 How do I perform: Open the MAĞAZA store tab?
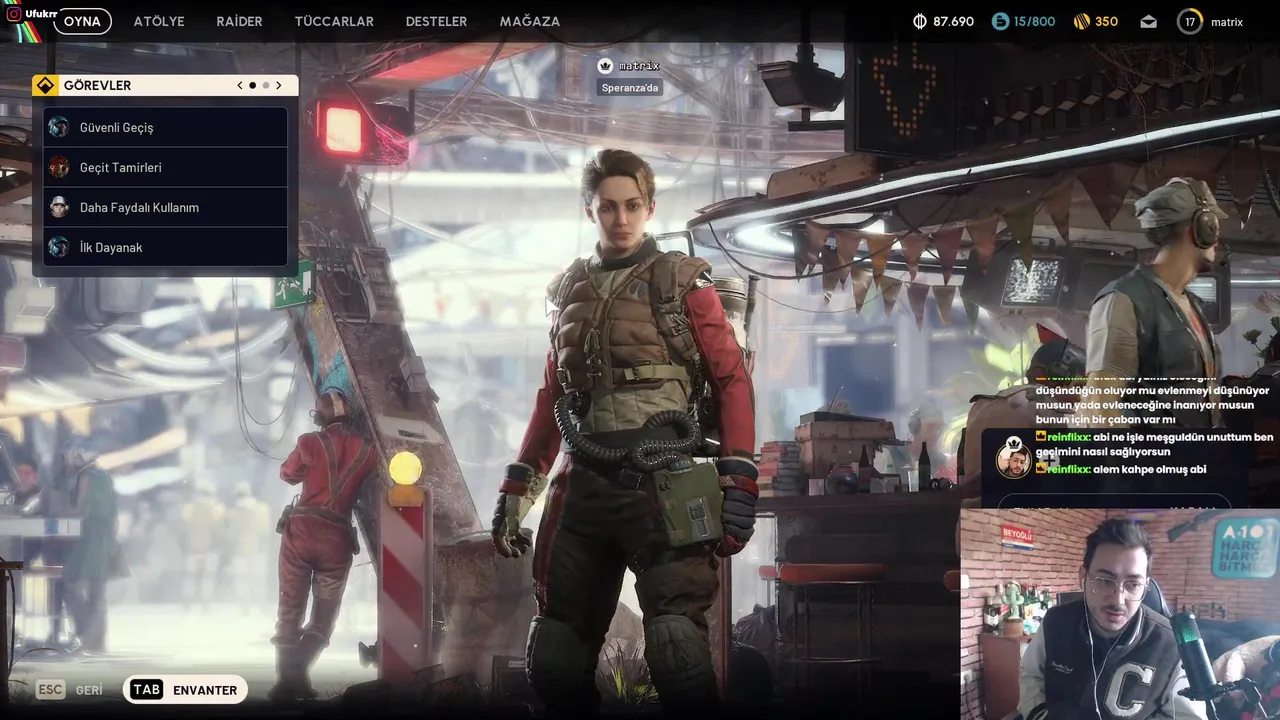(x=530, y=21)
